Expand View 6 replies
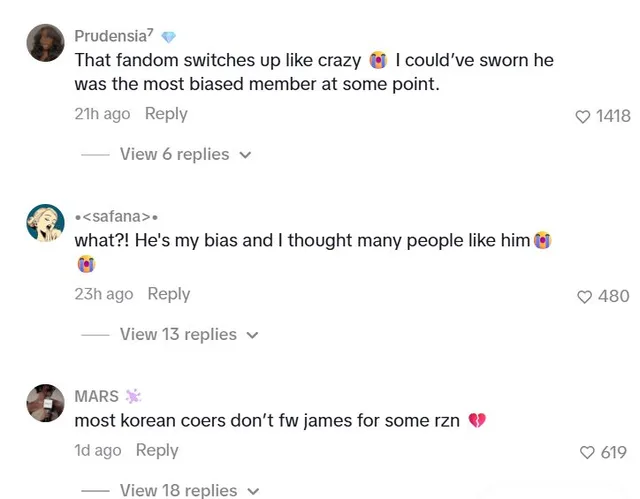 (186, 155)
